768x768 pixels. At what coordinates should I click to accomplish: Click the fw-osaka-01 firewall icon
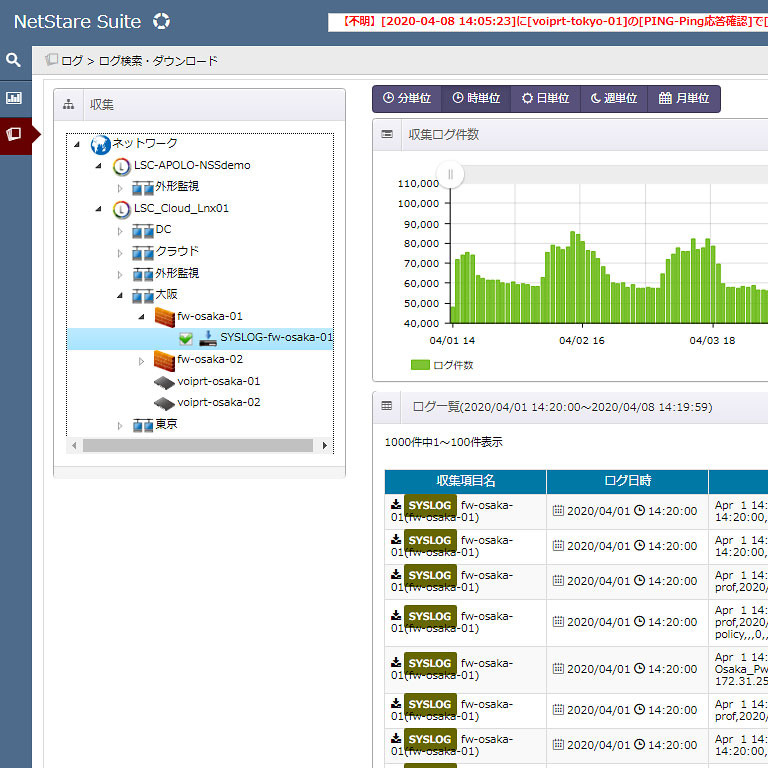165,317
